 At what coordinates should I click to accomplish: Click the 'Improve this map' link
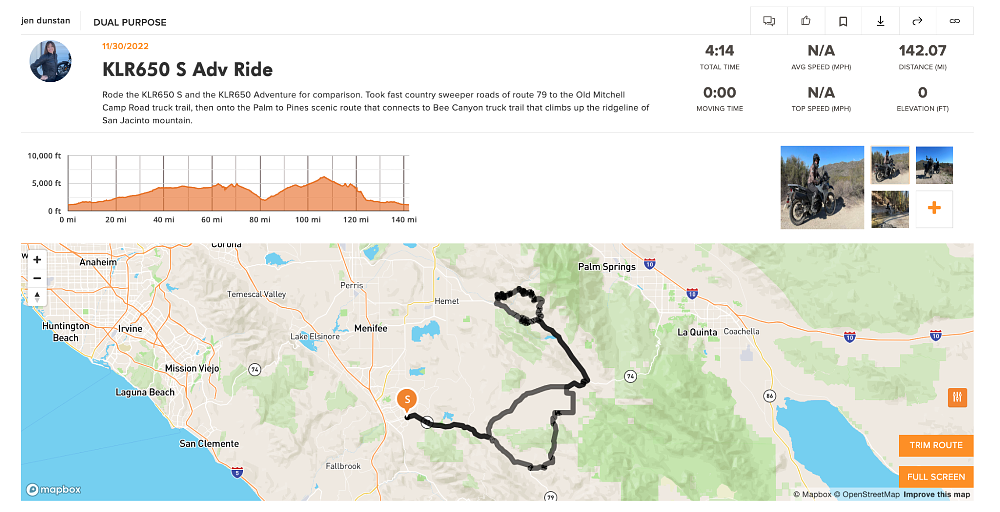[937, 495]
